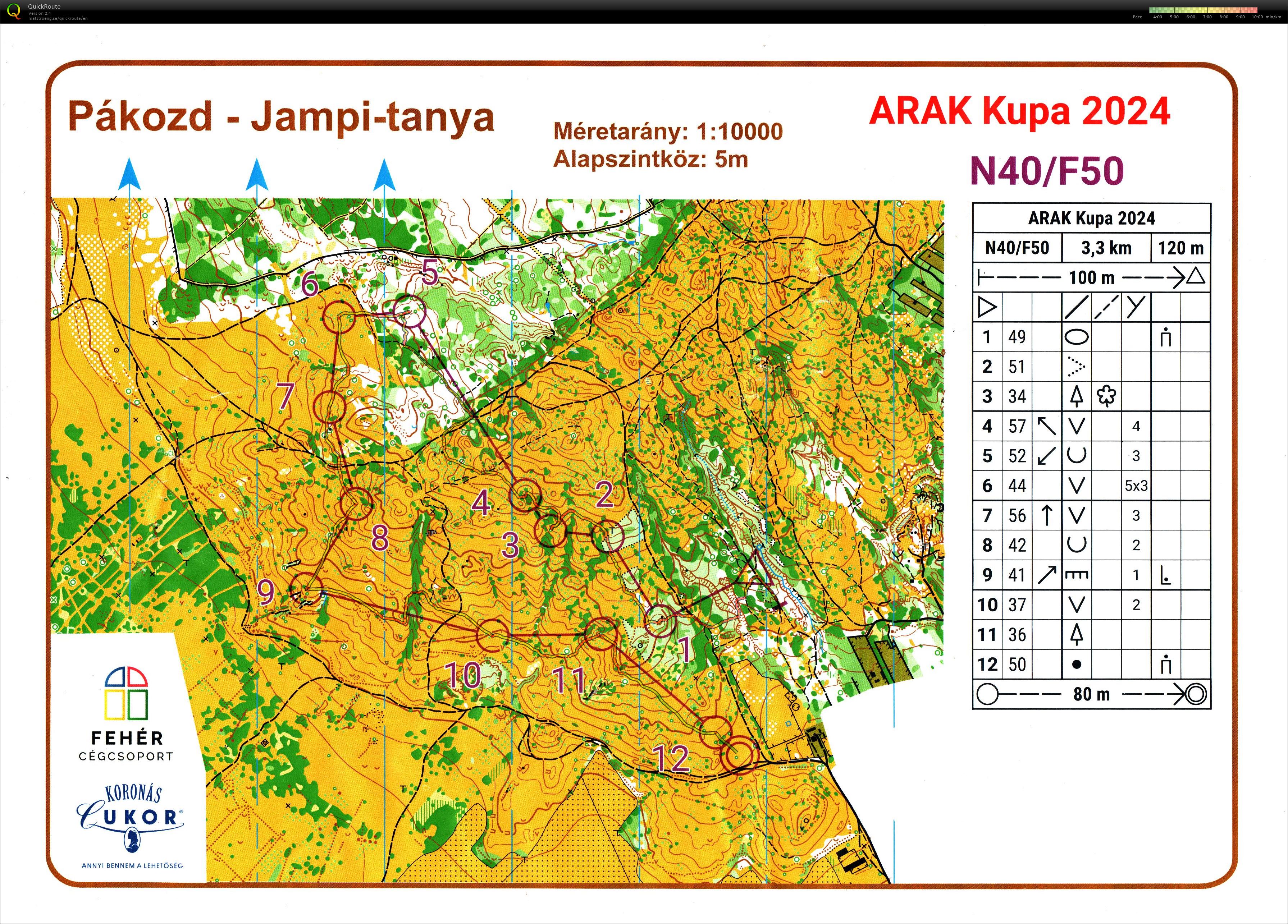Click the oval symbol in row 1
The image size is (1288, 924).
(1075, 337)
